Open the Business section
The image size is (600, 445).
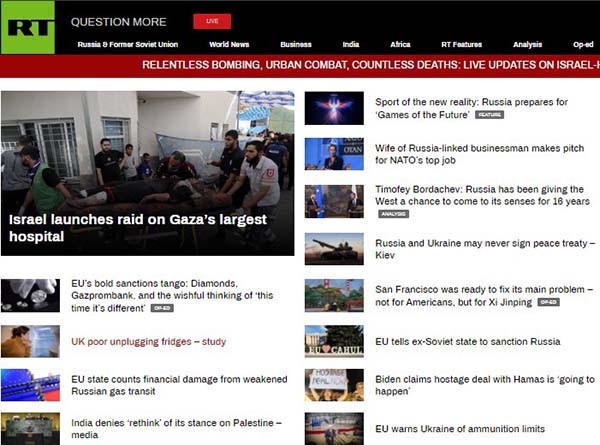(296, 44)
